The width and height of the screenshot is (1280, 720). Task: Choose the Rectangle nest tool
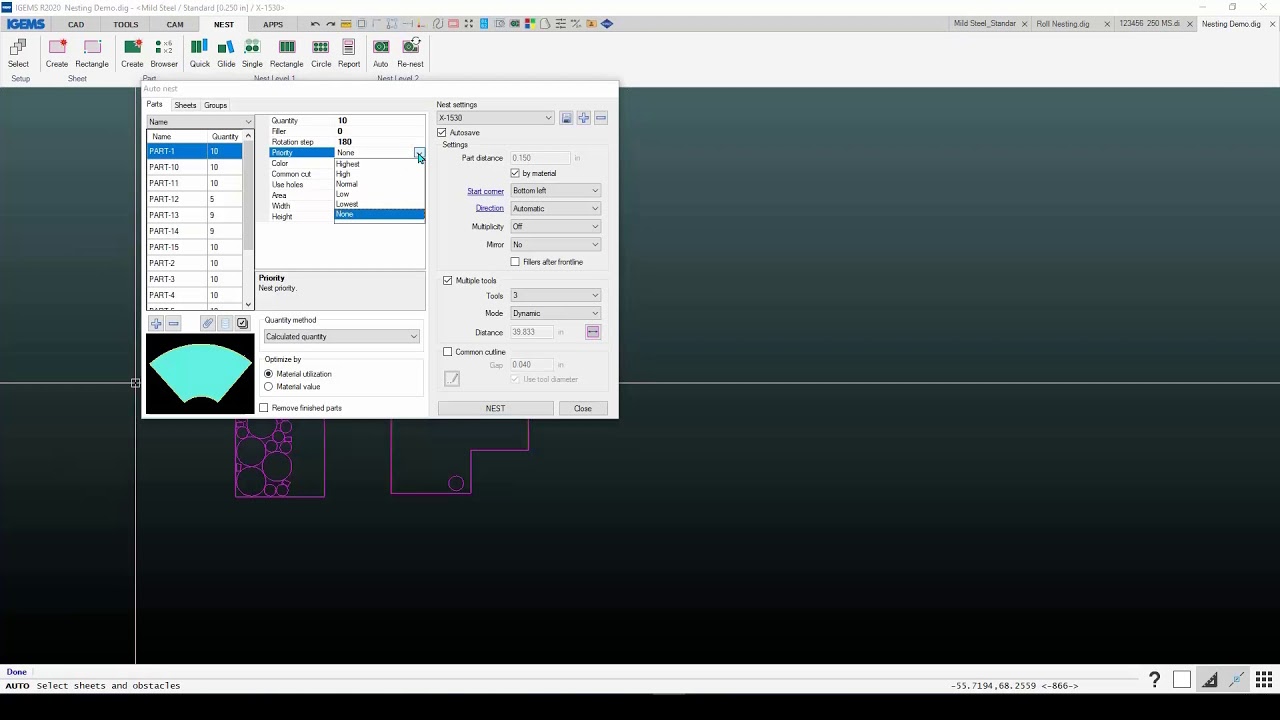286,53
